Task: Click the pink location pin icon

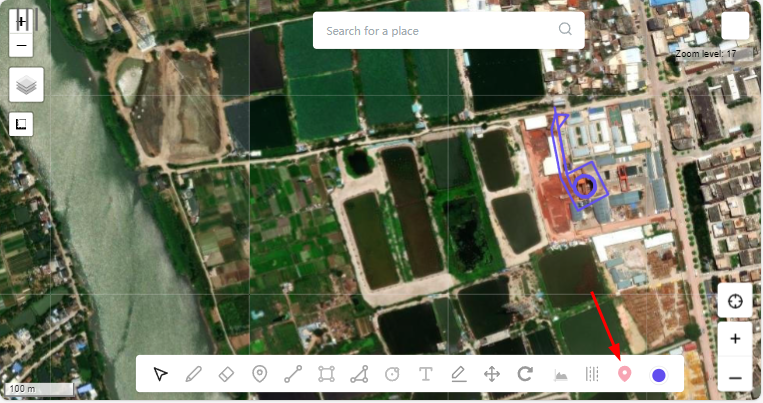Action: [625, 374]
